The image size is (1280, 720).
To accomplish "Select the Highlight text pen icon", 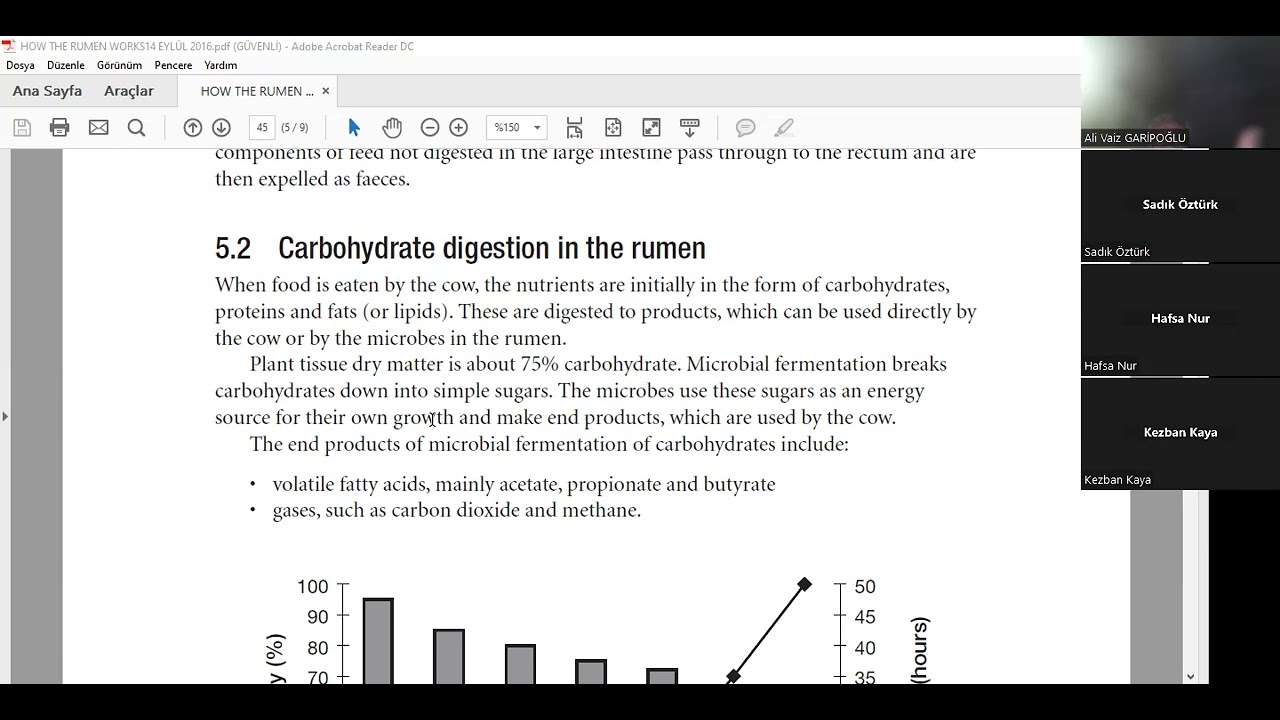I will pyautogui.click(x=784, y=127).
